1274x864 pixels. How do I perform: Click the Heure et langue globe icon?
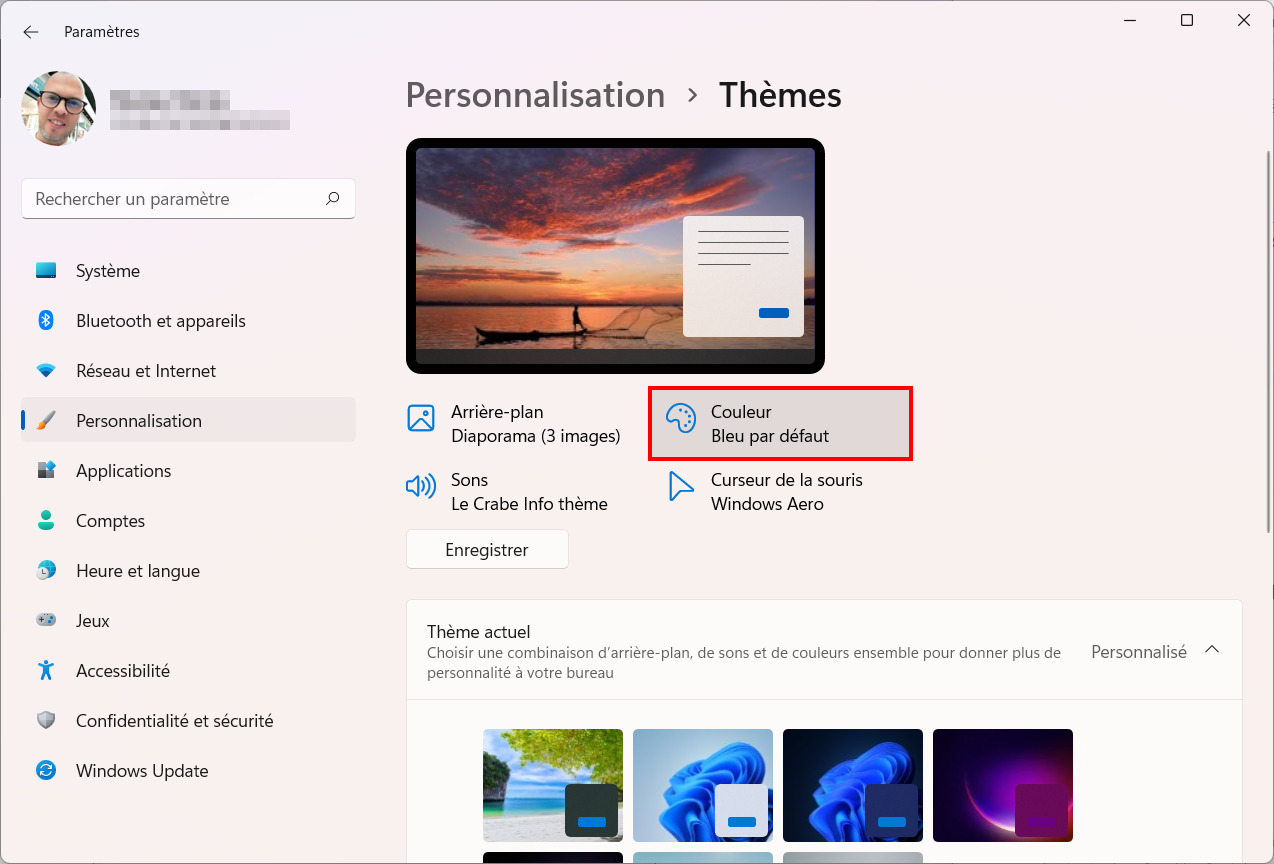pyautogui.click(x=46, y=571)
